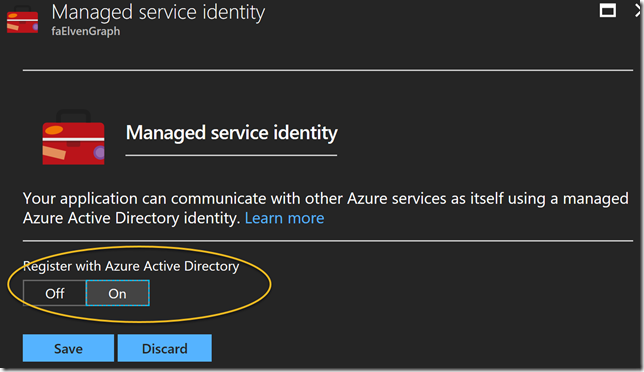Screen dimensions: 644x372
Task: Click the Register with Azure Active Directory label
Action: pos(131,266)
